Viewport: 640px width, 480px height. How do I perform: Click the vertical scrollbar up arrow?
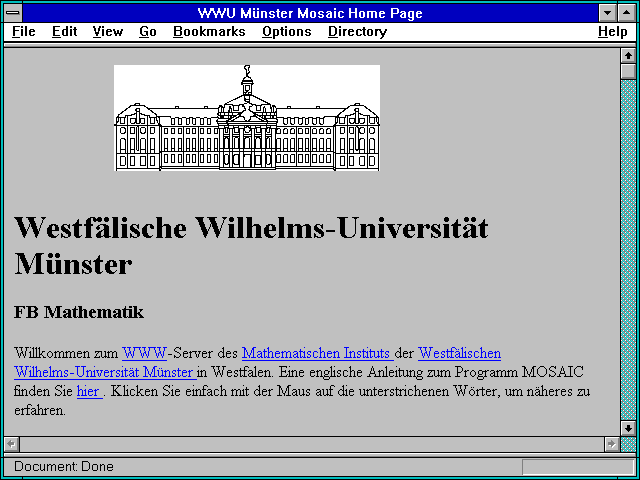(x=629, y=56)
